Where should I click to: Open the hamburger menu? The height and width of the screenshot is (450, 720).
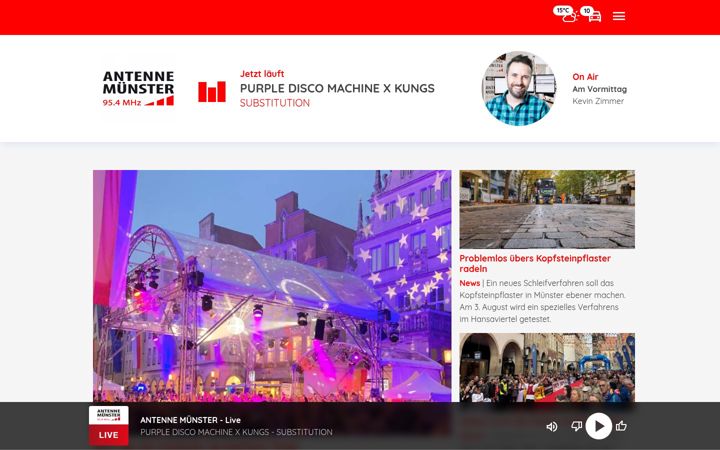click(x=619, y=17)
